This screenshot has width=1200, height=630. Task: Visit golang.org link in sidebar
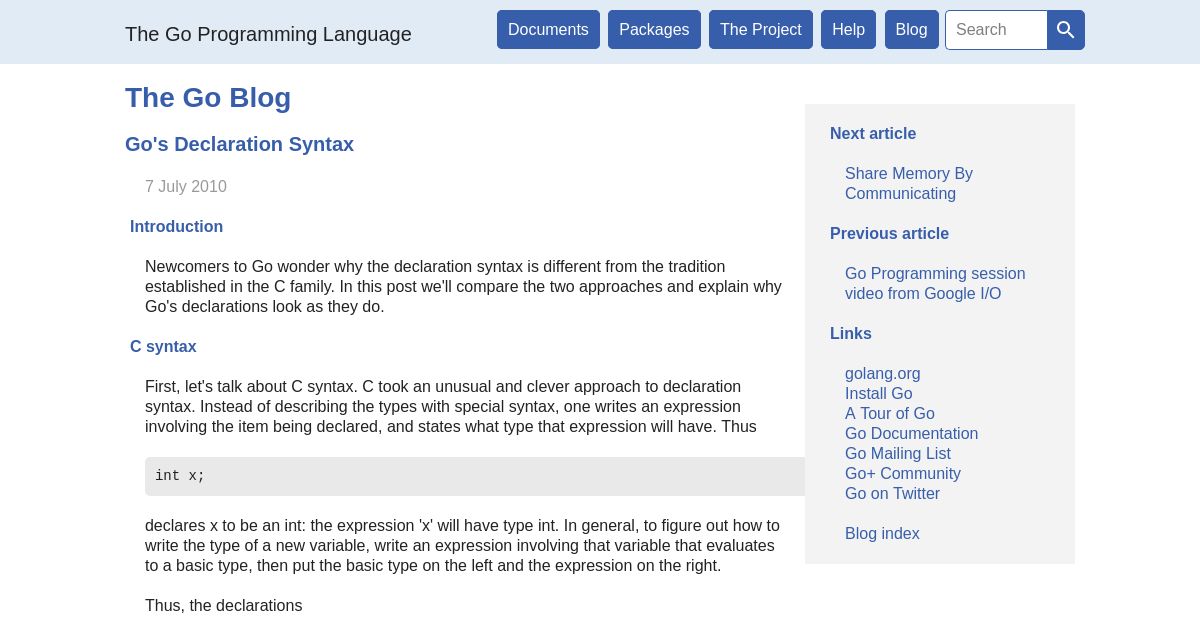[882, 374]
